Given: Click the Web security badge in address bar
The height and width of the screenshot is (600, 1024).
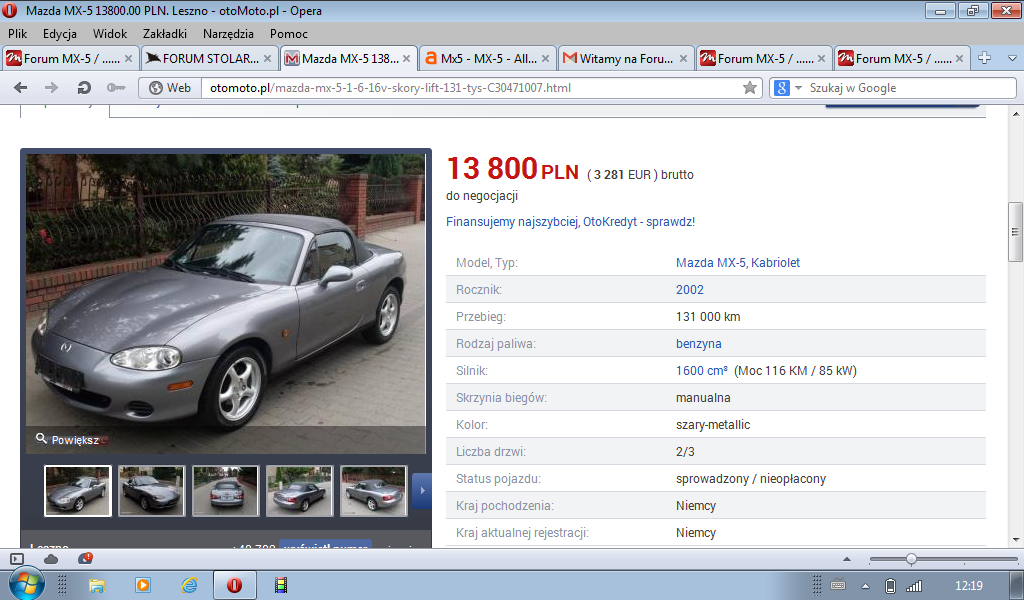Looking at the screenshot, I should pyautogui.click(x=170, y=87).
